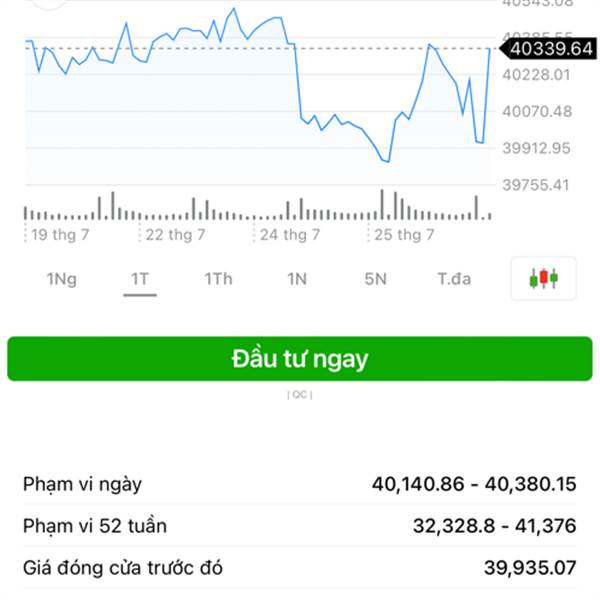Choose the 1N time range
The height and width of the screenshot is (600, 600).
click(297, 279)
